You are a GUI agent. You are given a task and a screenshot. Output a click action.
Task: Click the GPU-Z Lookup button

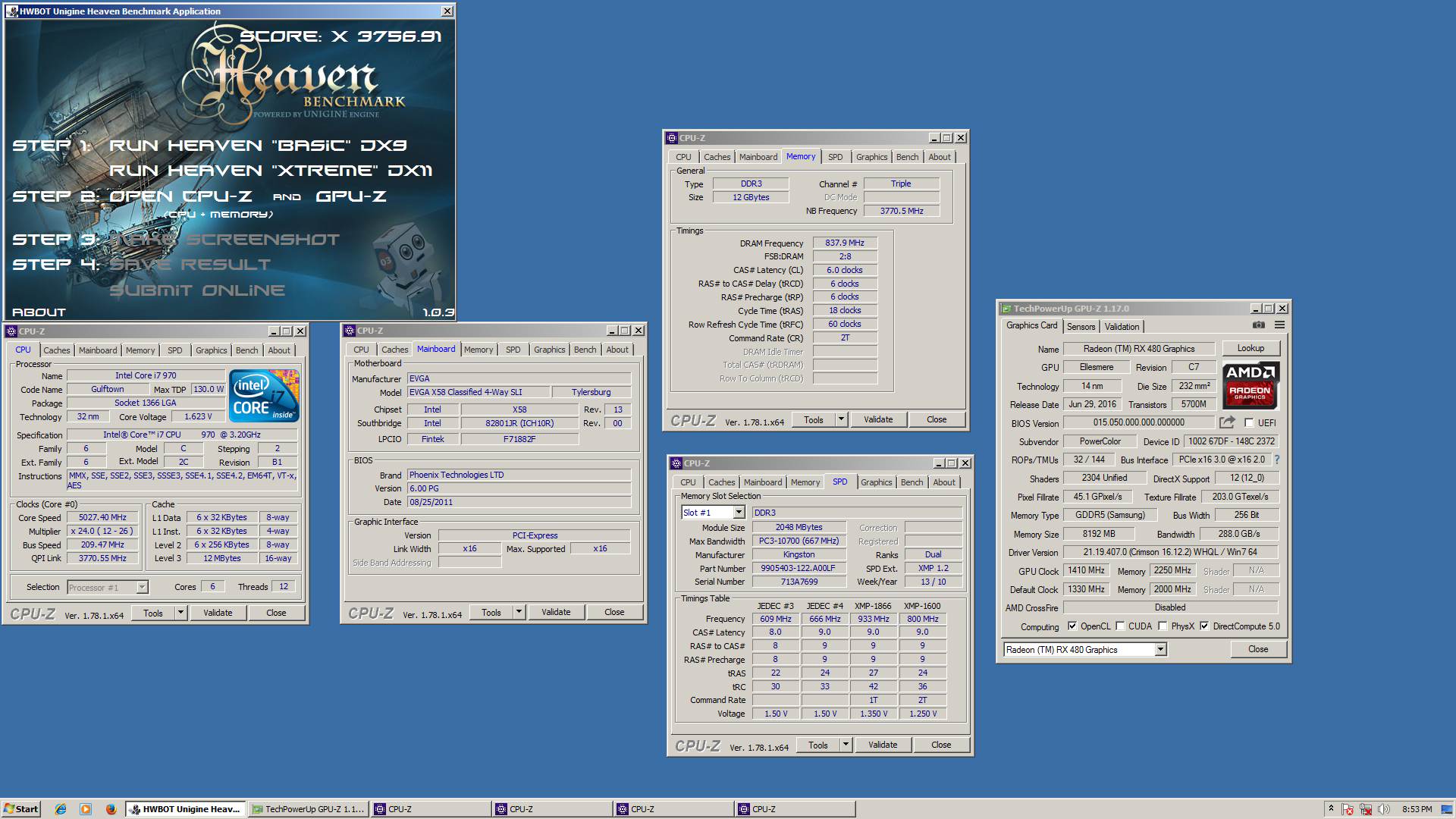click(x=1250, y=348)
